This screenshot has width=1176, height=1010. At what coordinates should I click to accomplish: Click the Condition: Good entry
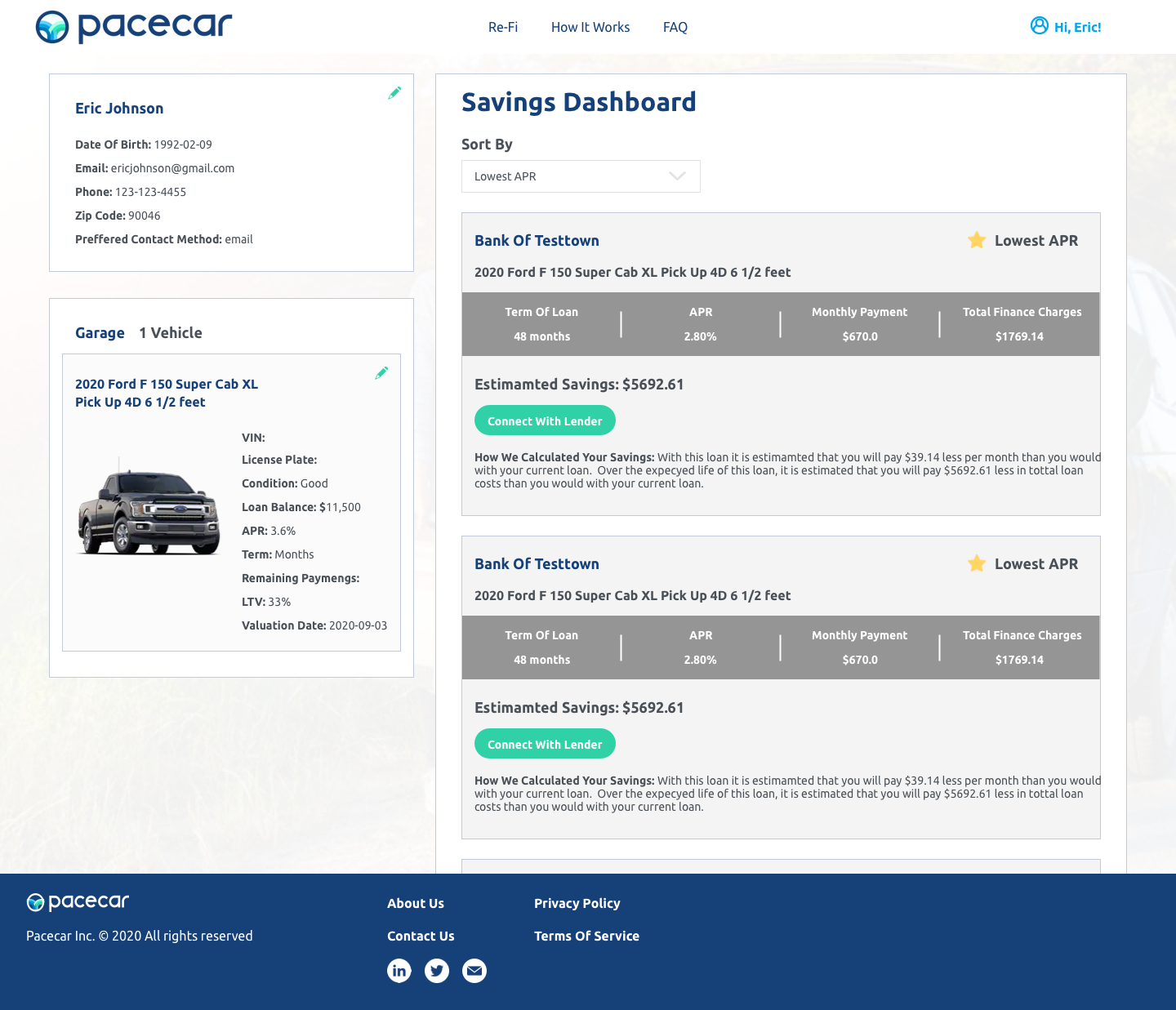(285, 483)
